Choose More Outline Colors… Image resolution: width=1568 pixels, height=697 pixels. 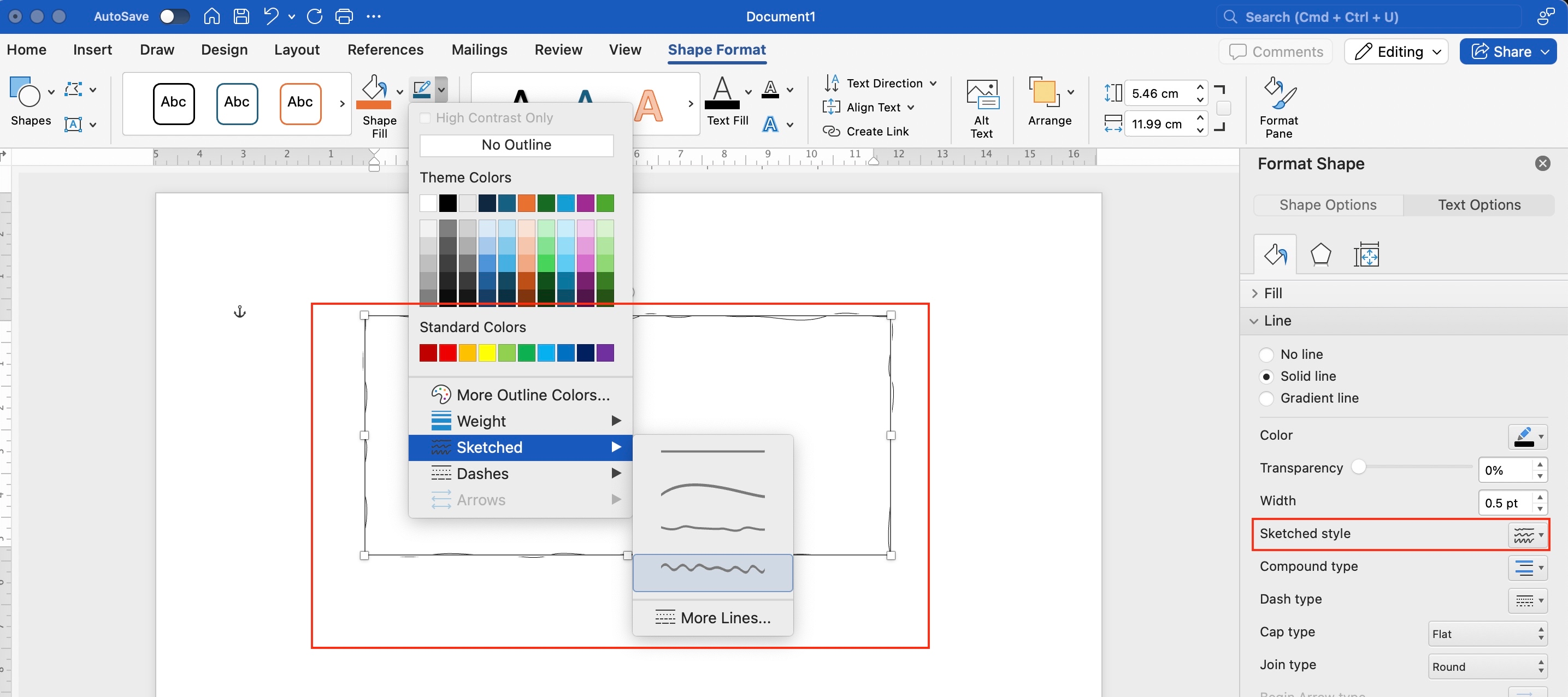pyautogui.click(x=521, y=395)
